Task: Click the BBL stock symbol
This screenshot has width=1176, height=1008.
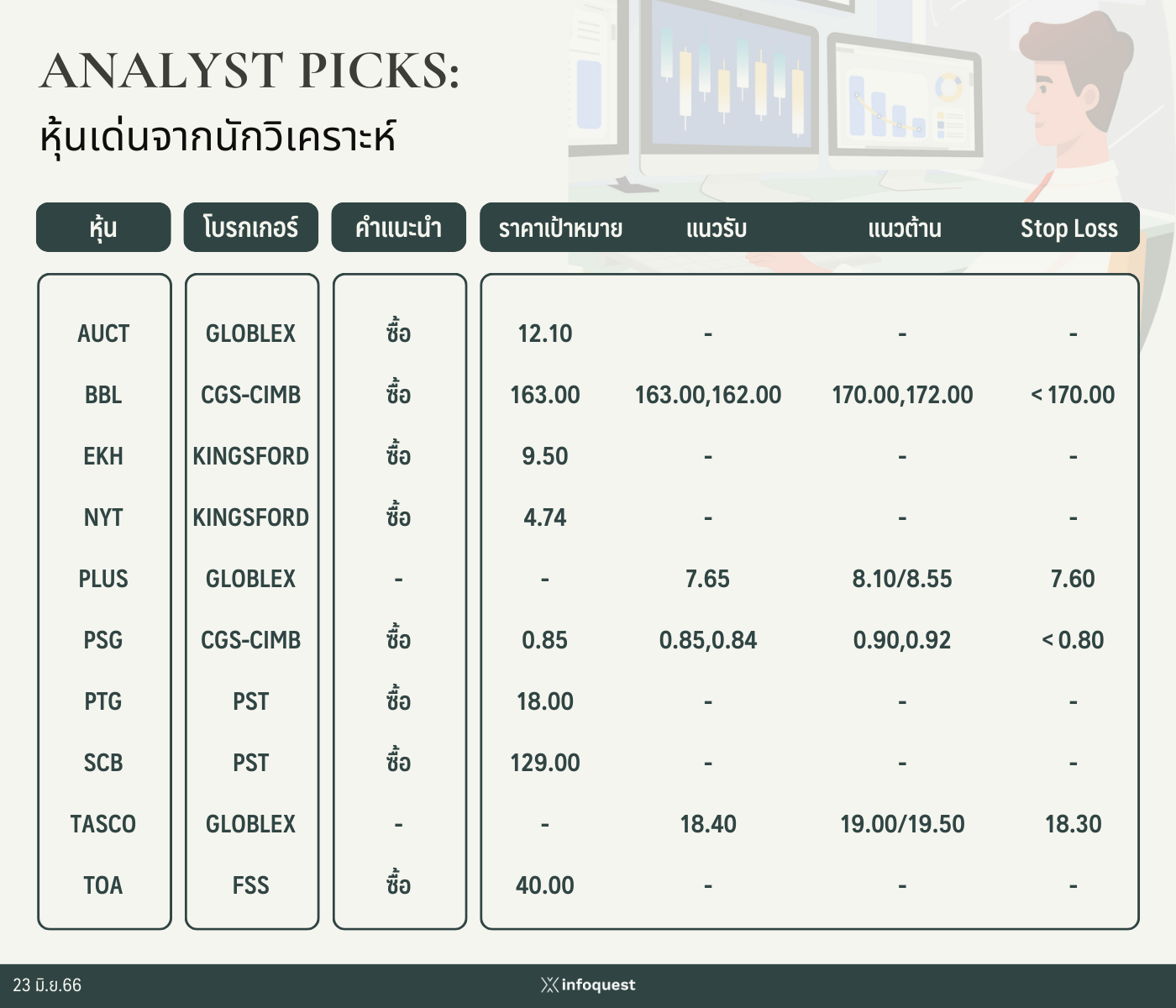Action: pos(103,395)
